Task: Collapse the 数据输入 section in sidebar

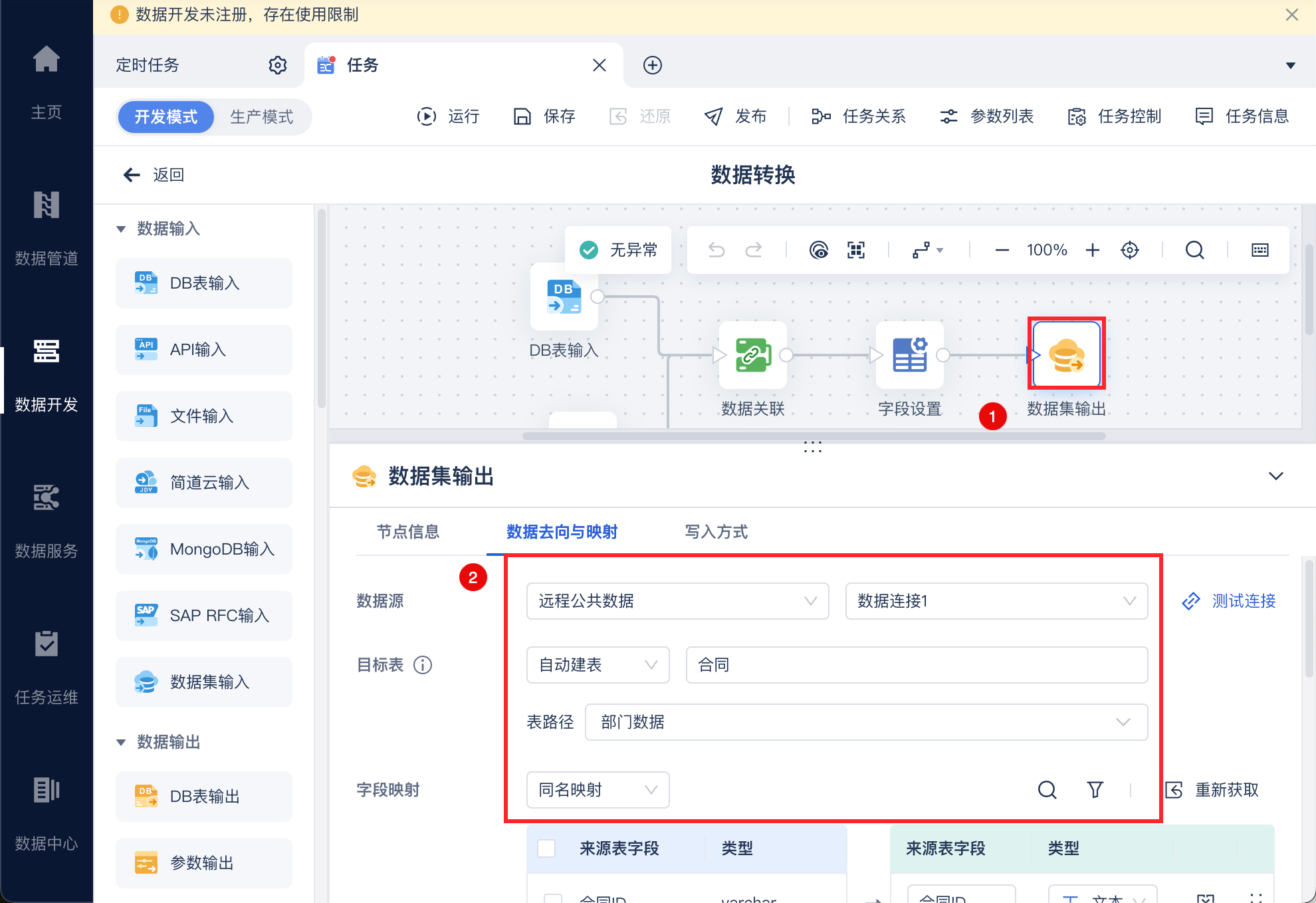Action: (121, 229)
